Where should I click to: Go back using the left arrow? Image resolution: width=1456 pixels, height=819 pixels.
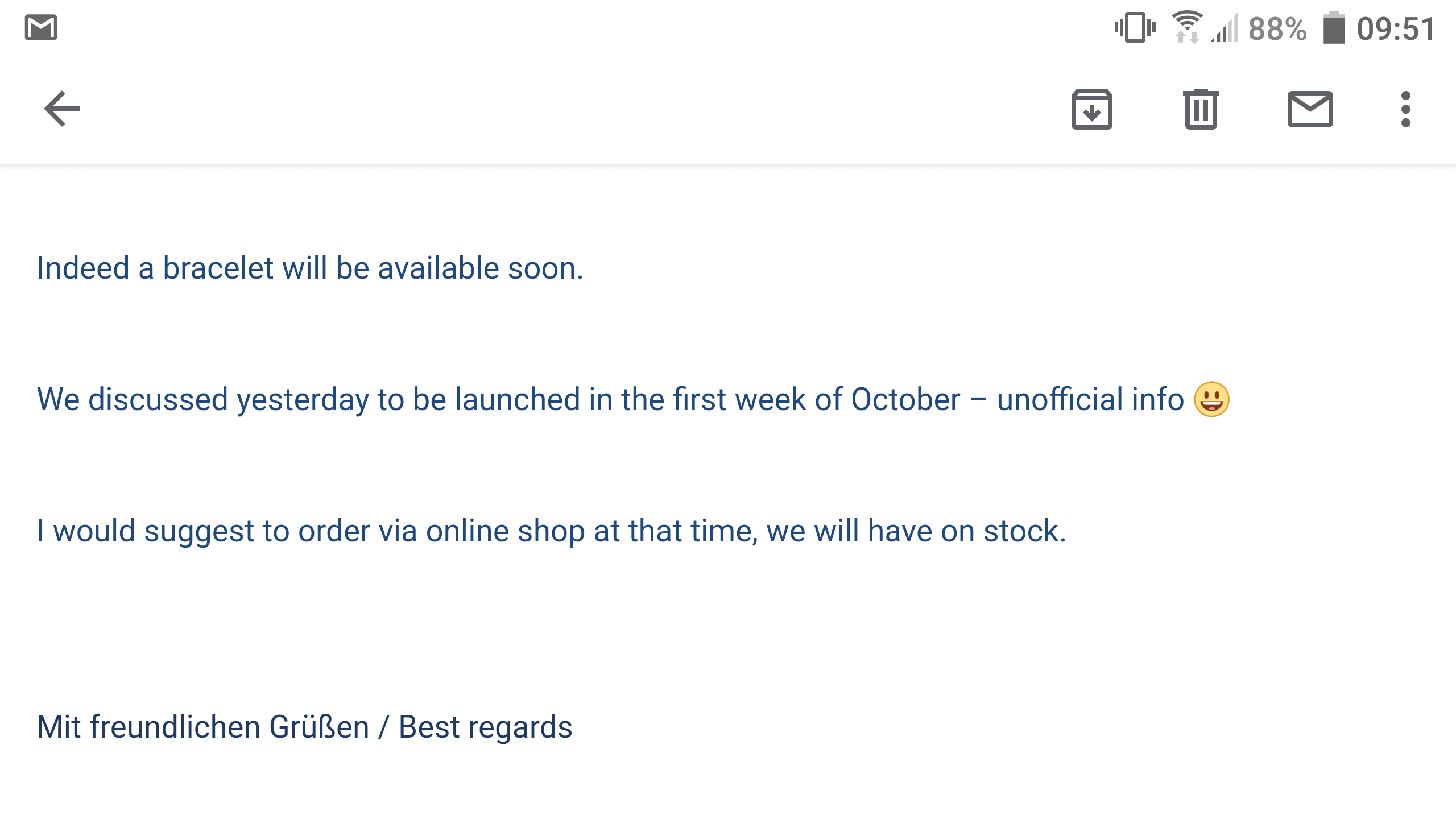[x=63, y=109]
